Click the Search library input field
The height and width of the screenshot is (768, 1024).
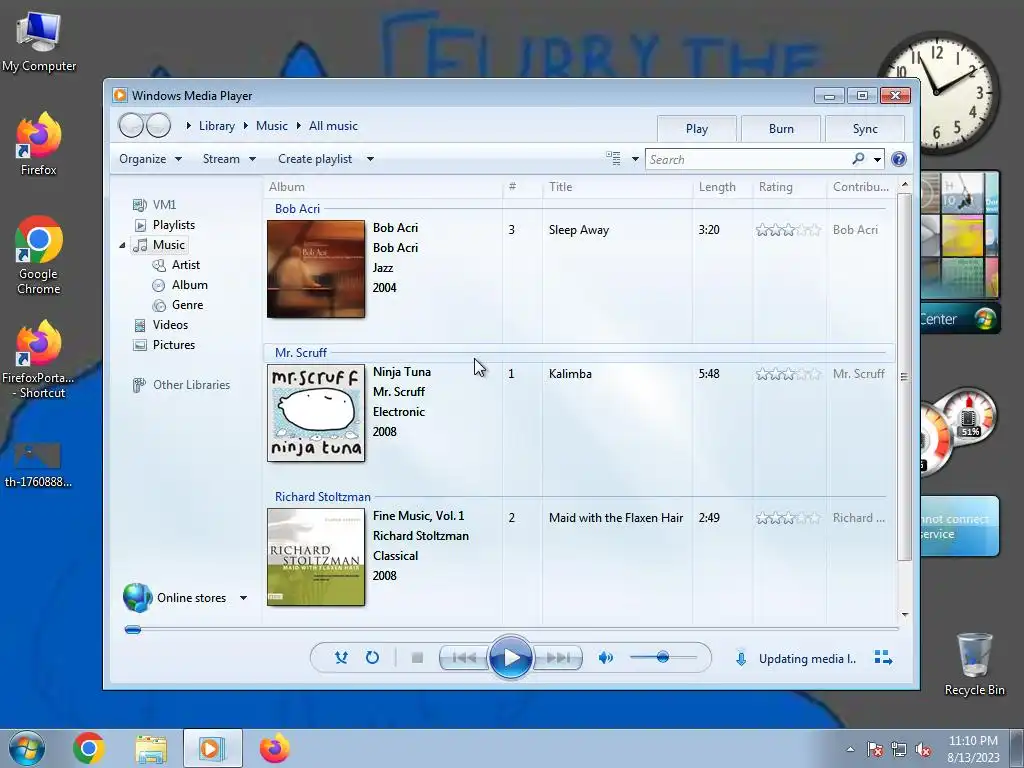(x=748, y=159)
